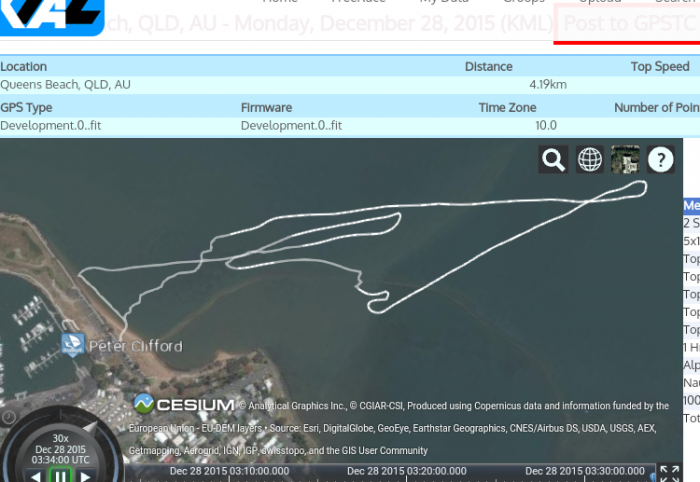Click the play reverse arrow button

tap(35, 476)
